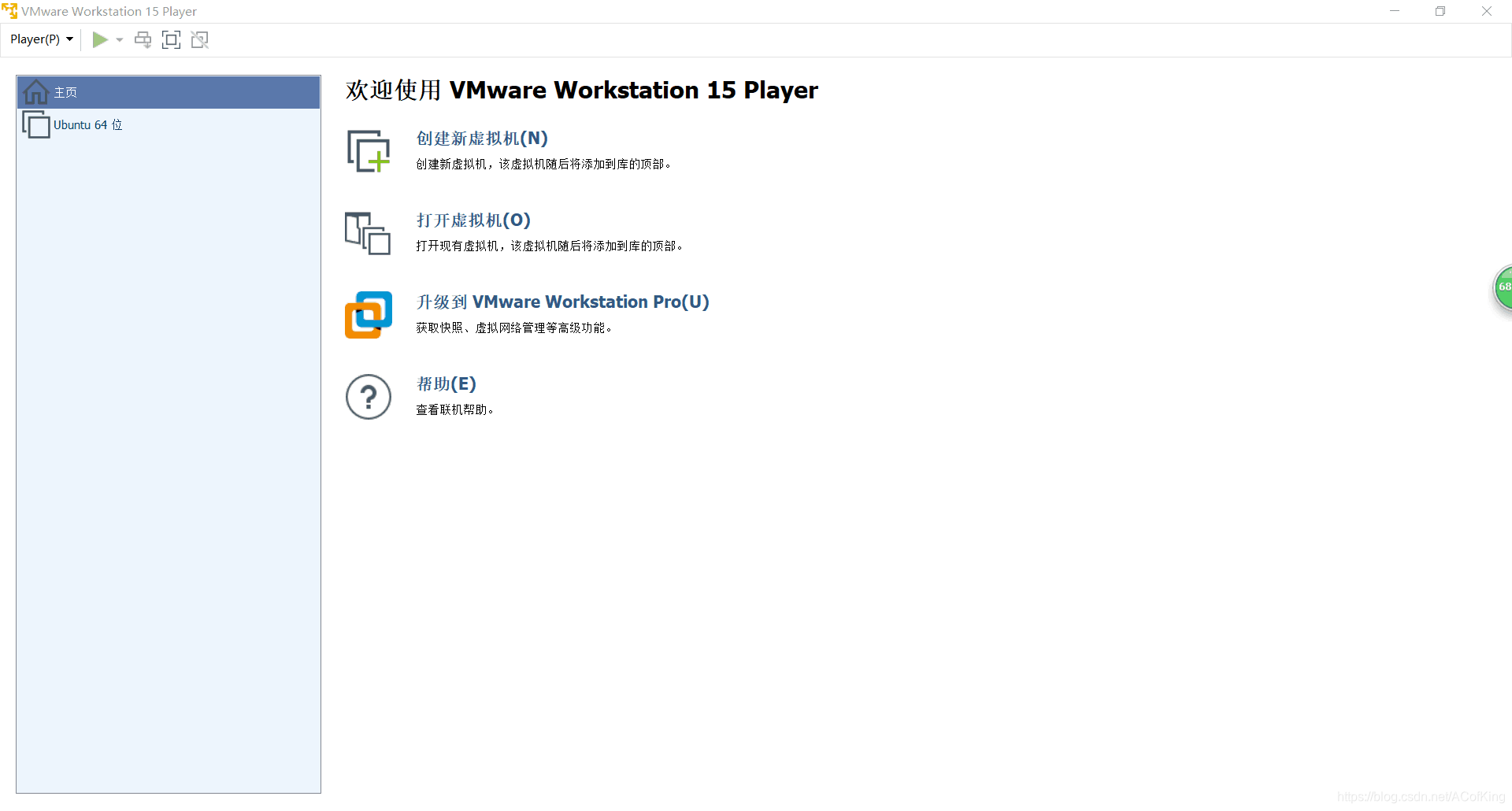Image resolution: width=1512 pixels, height=811 pixels.
Task: Select the 主页 home item in library
Action: point(169,92)
